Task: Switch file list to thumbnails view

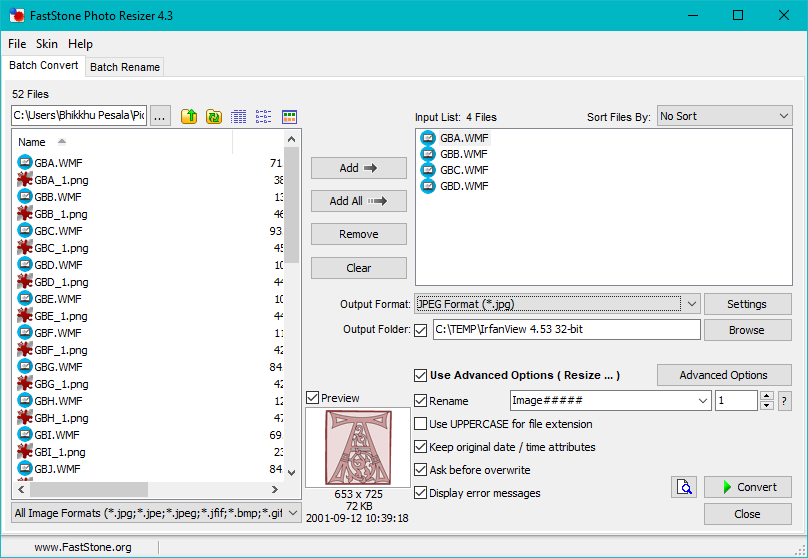Action: (x=290, y=116)
